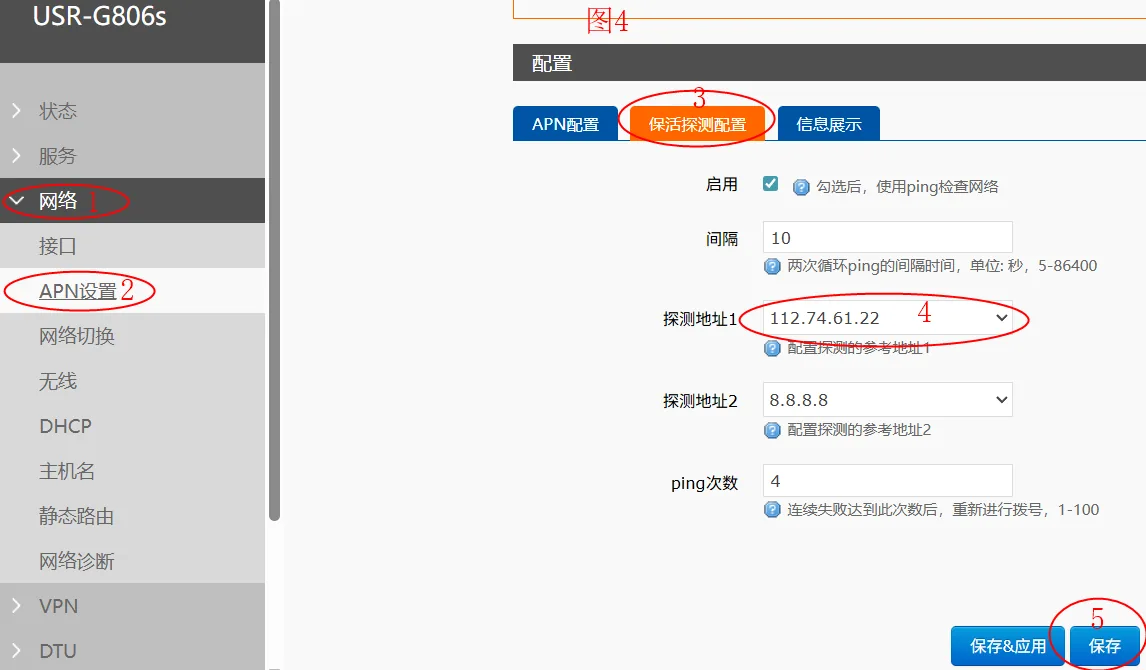Screen dimensions: 1146x670
Task: Click the USR-G806s header title
Action: [x=100, y=16]
